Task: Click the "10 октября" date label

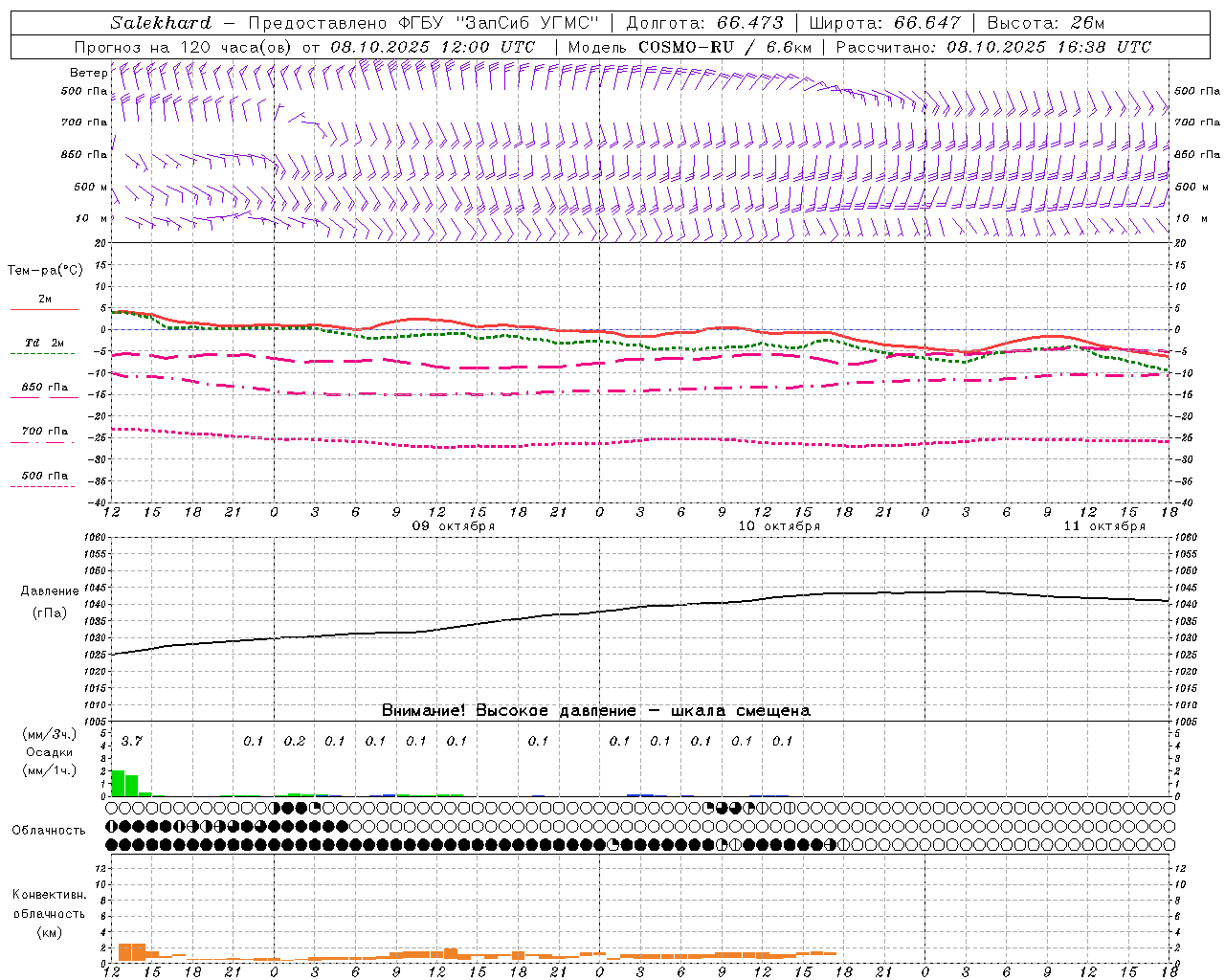Action: pyautogui.click(x=779, y=526)
